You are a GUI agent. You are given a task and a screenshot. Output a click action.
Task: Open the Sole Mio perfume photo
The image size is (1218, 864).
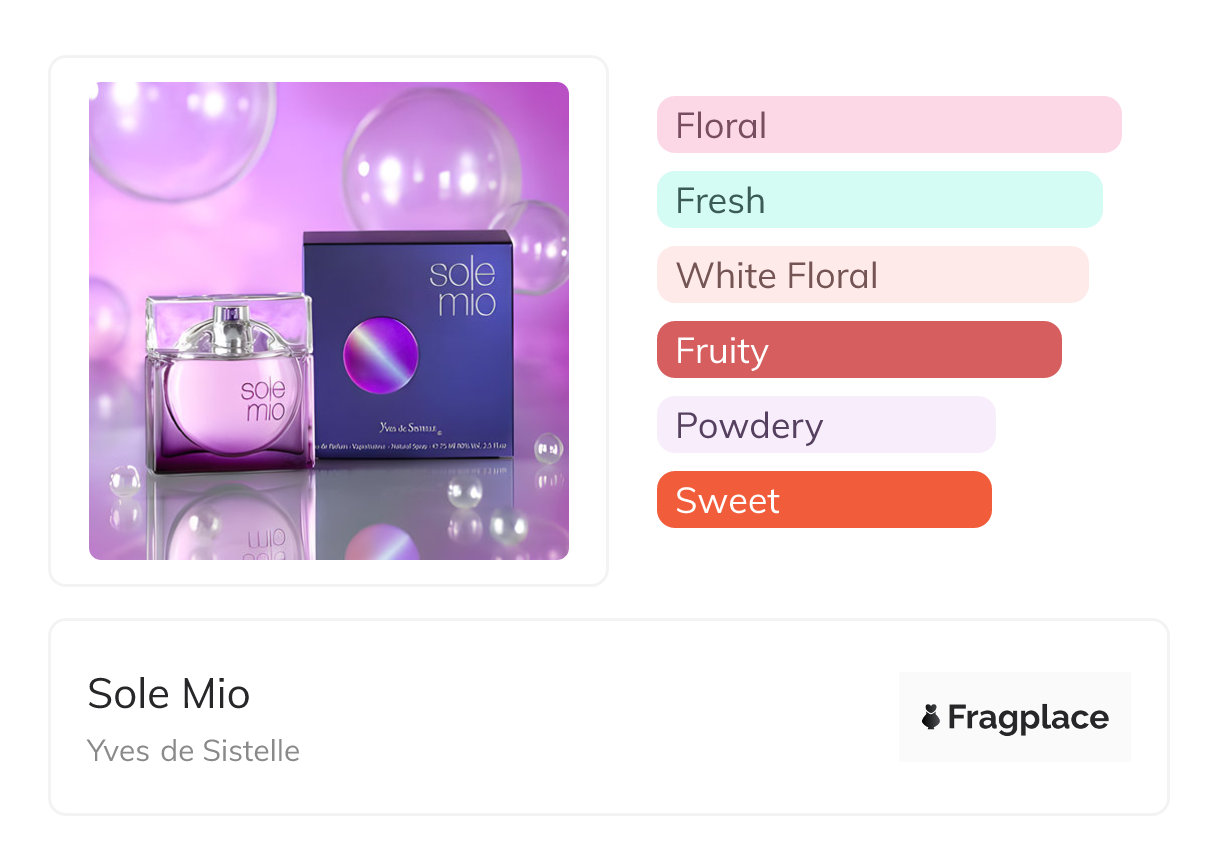pos(328,320)
